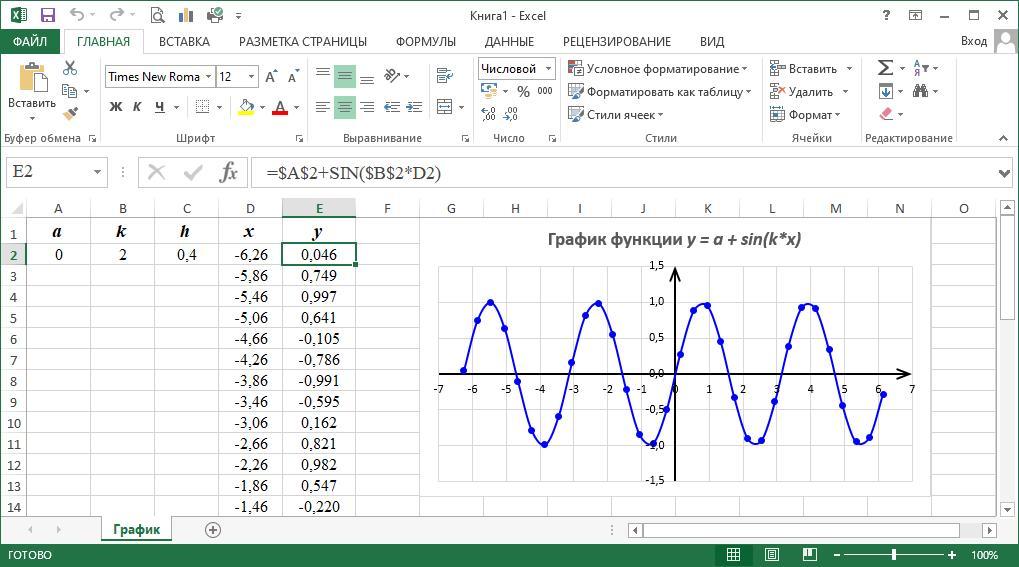Switch to the ДАННЫЕ tab
The height and width of the screenshot is (567, 1019).
(x=509, y=42)
